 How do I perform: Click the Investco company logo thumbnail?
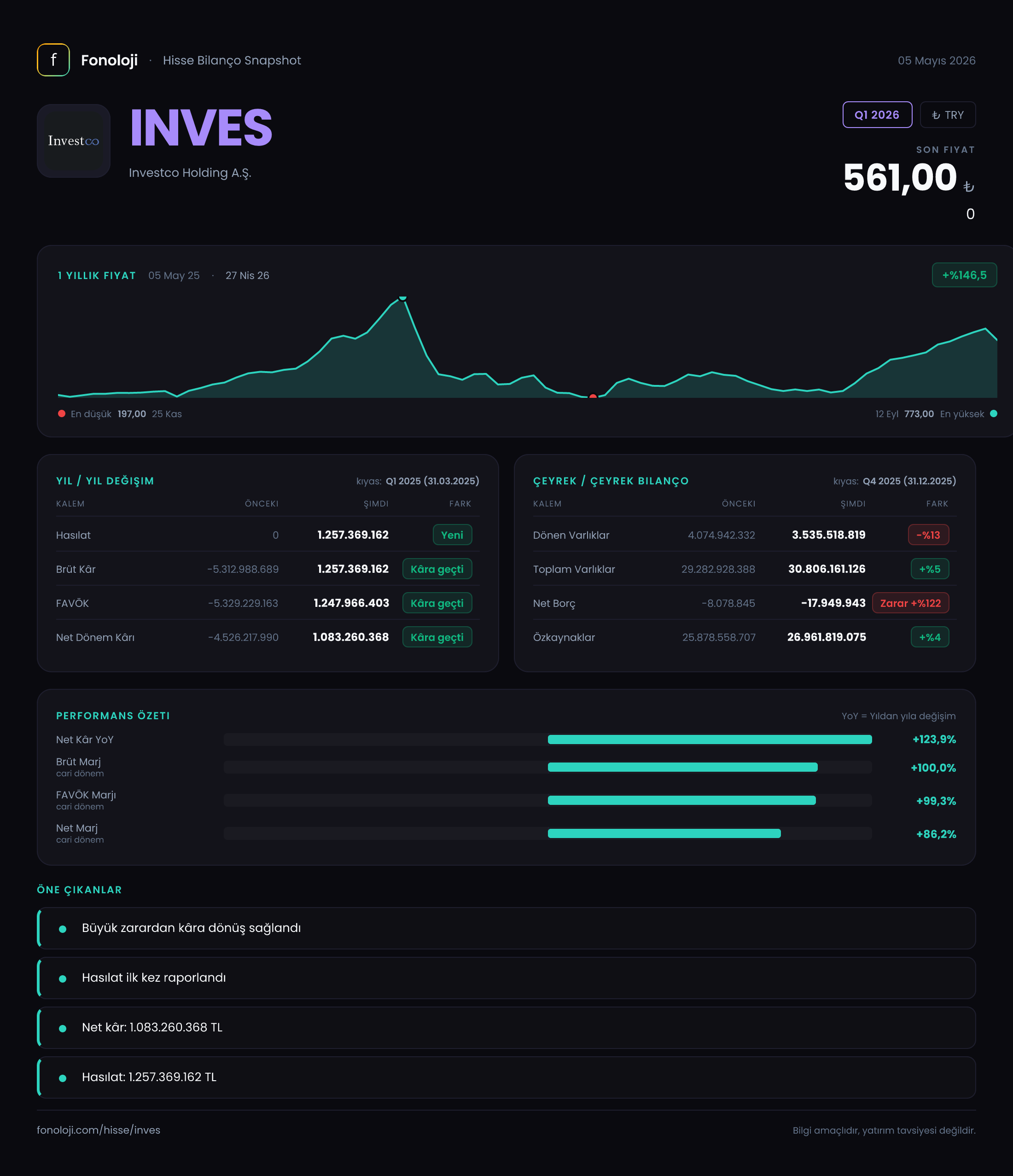pos(74,141)
